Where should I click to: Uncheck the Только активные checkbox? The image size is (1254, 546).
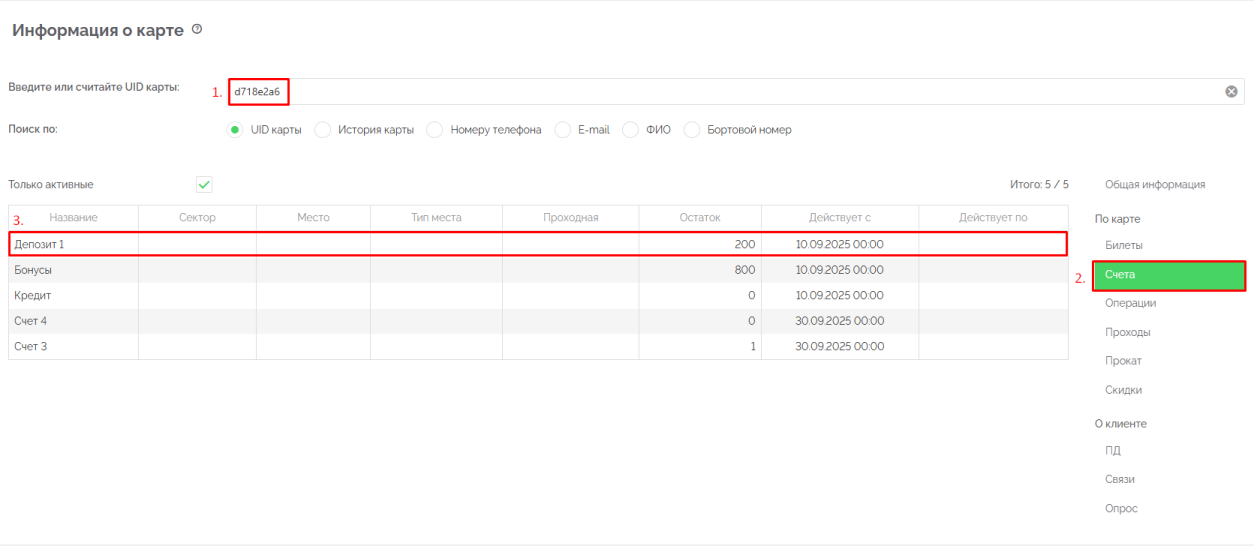point(204,185)
